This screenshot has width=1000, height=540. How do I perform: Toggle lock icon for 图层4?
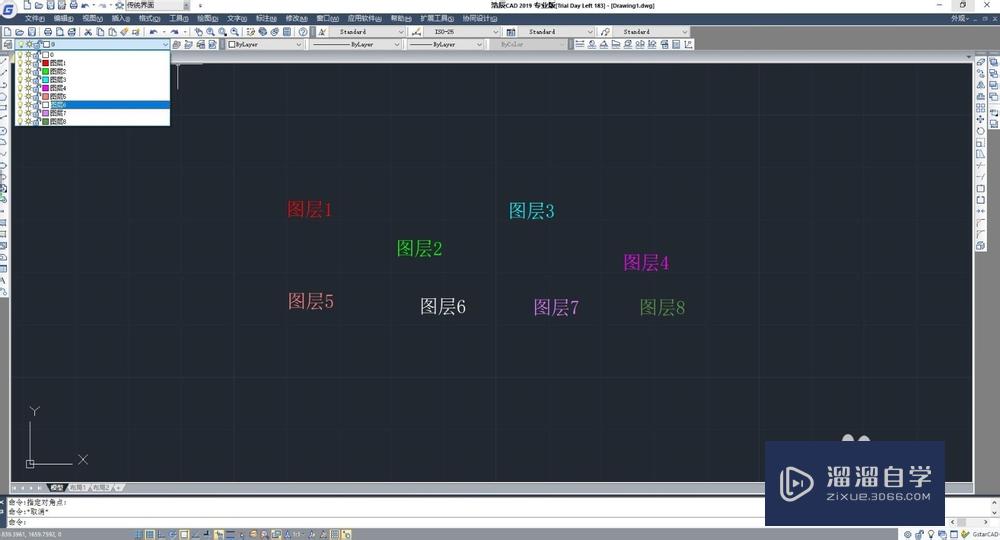[x=36, y=88]
